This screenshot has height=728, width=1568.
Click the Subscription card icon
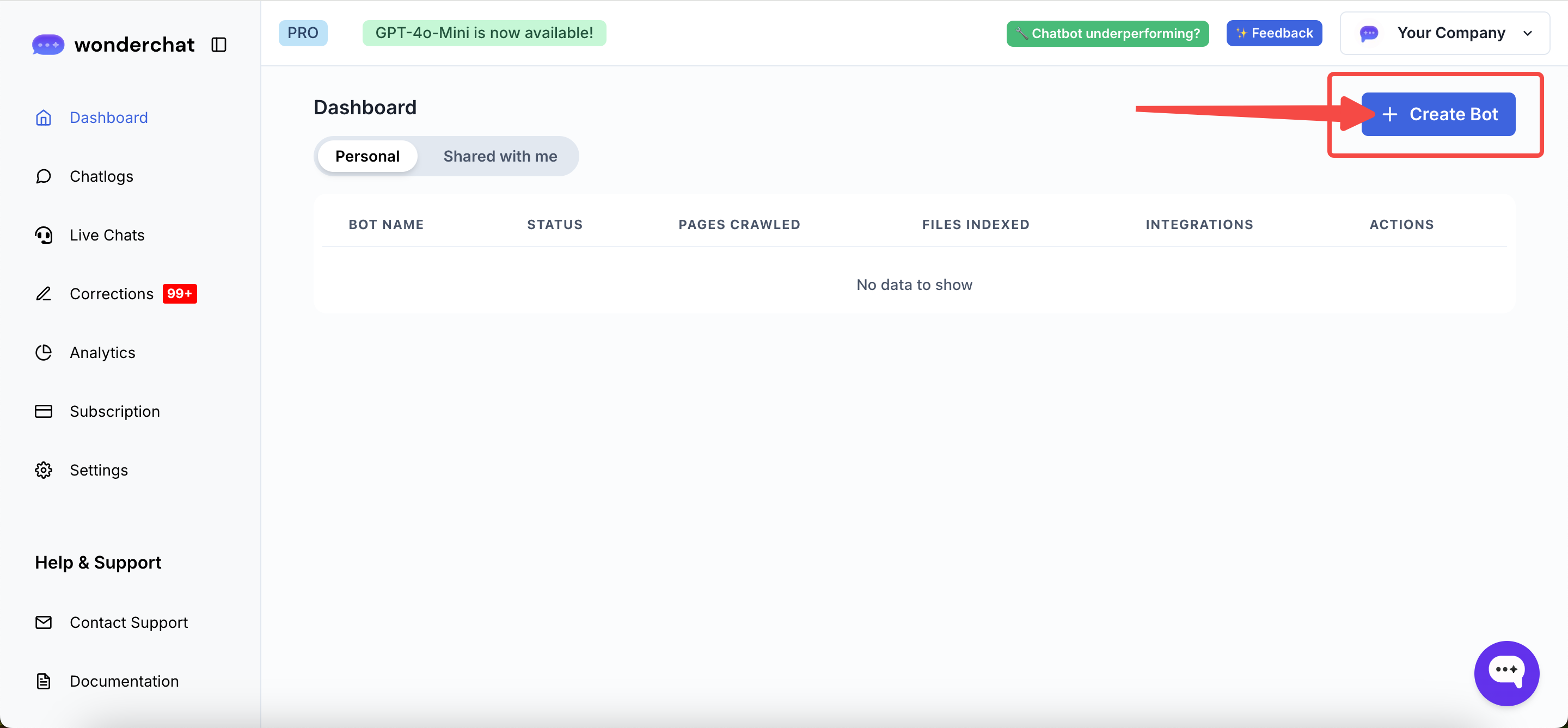pyautogui.click(x=44, y=412)
